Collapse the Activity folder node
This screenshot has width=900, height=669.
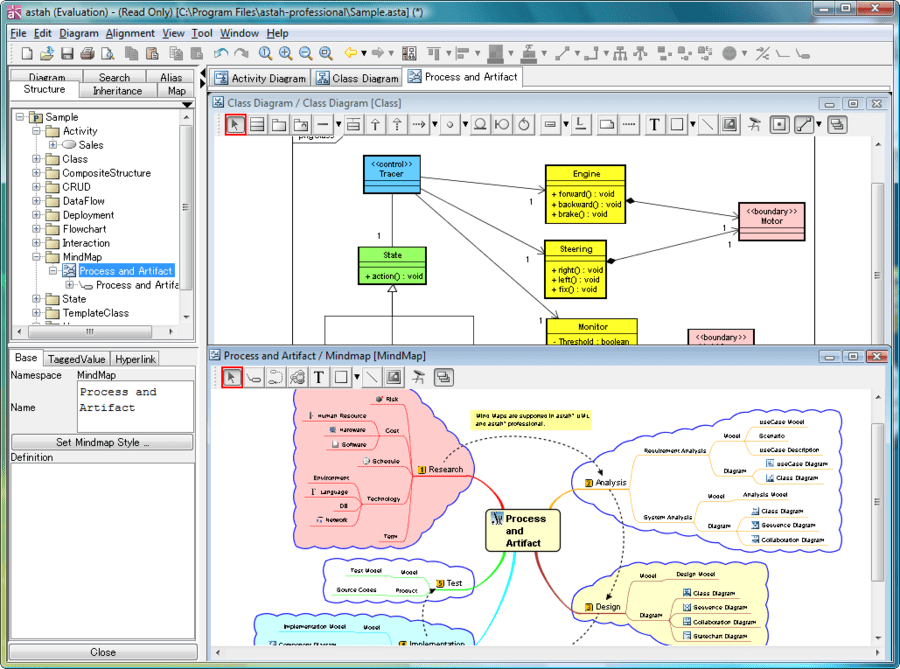point(36,131)
